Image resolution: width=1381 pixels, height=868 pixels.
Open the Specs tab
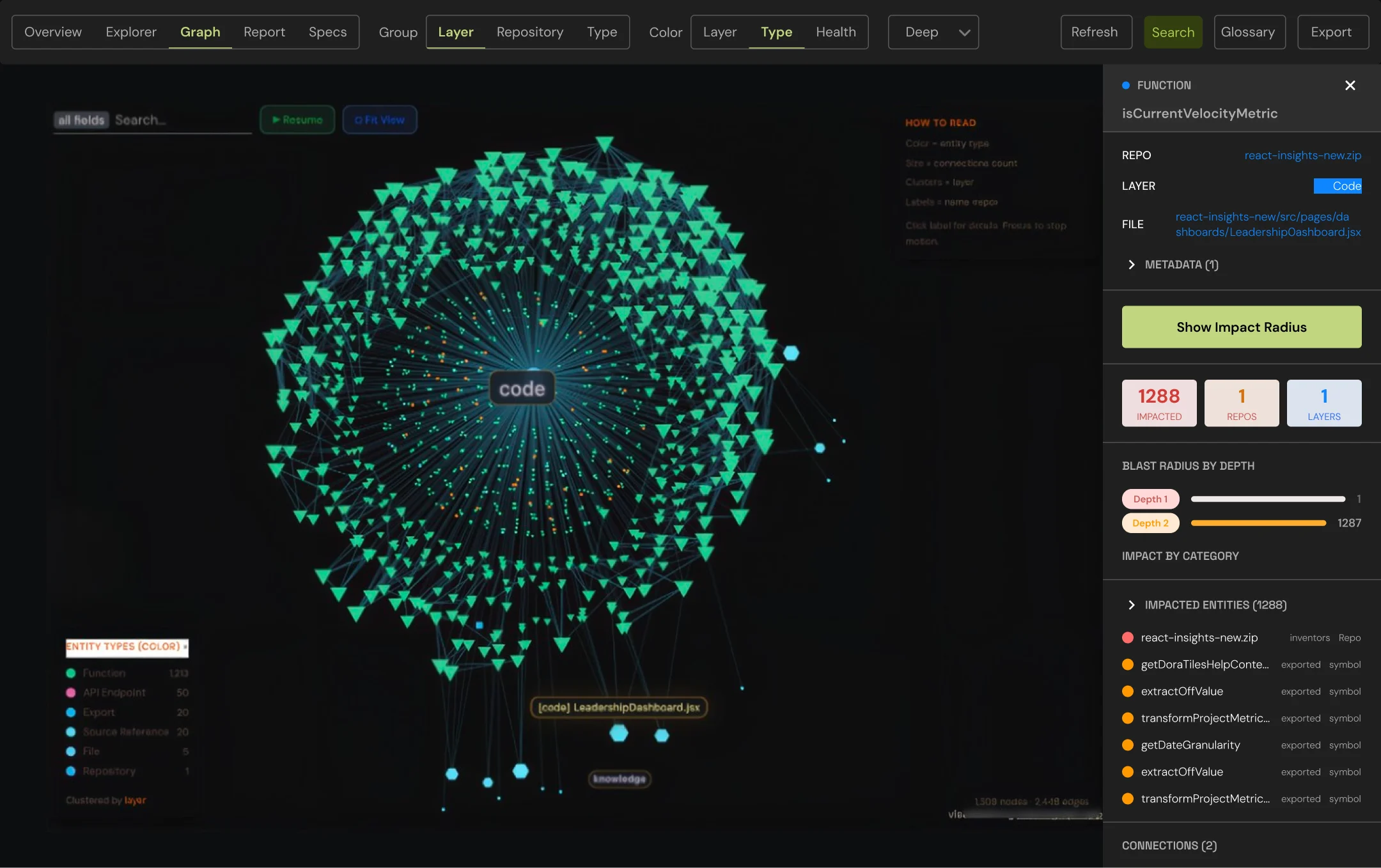tap(327, 32)
